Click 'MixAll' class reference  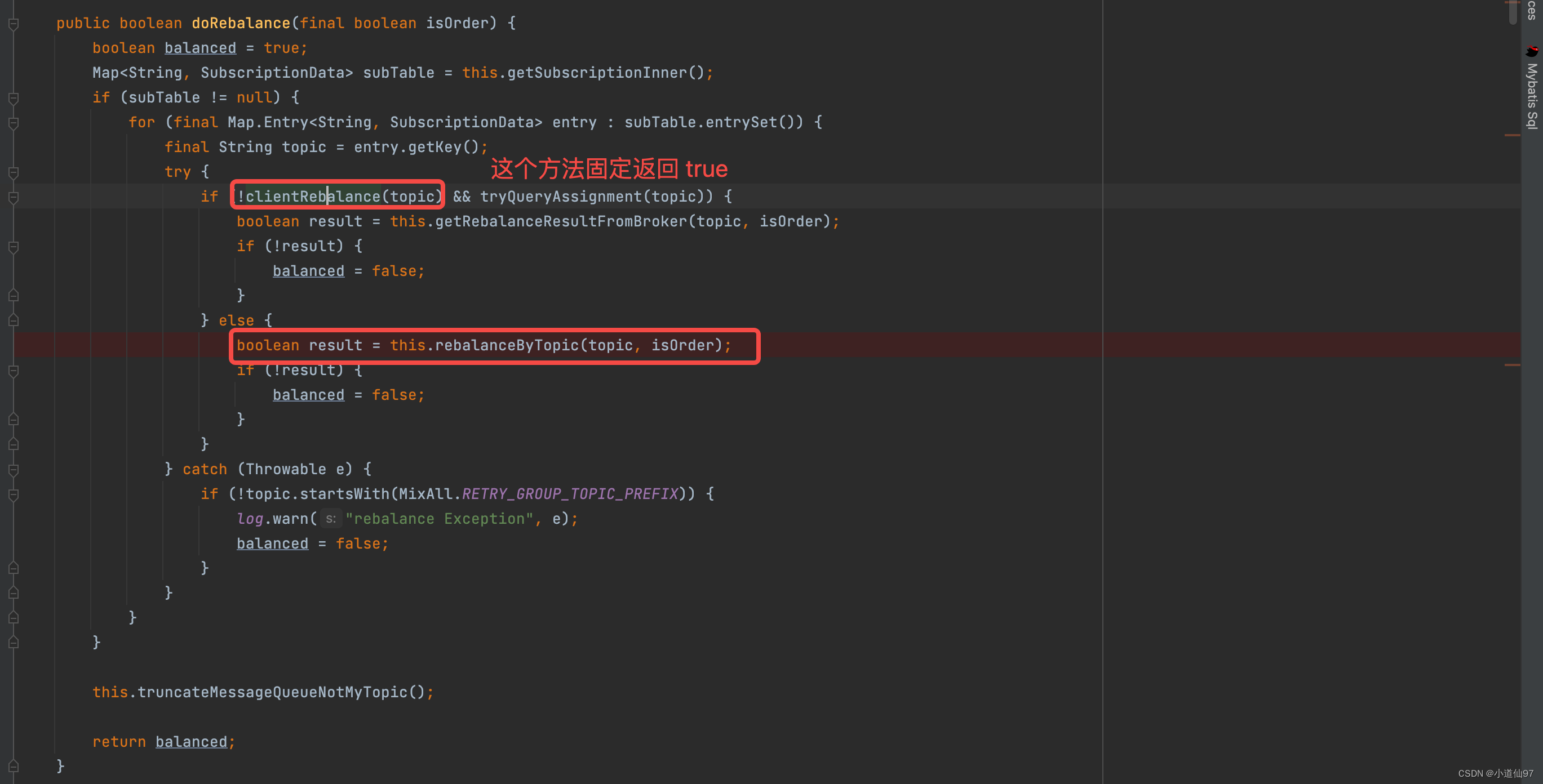[426, 495]
